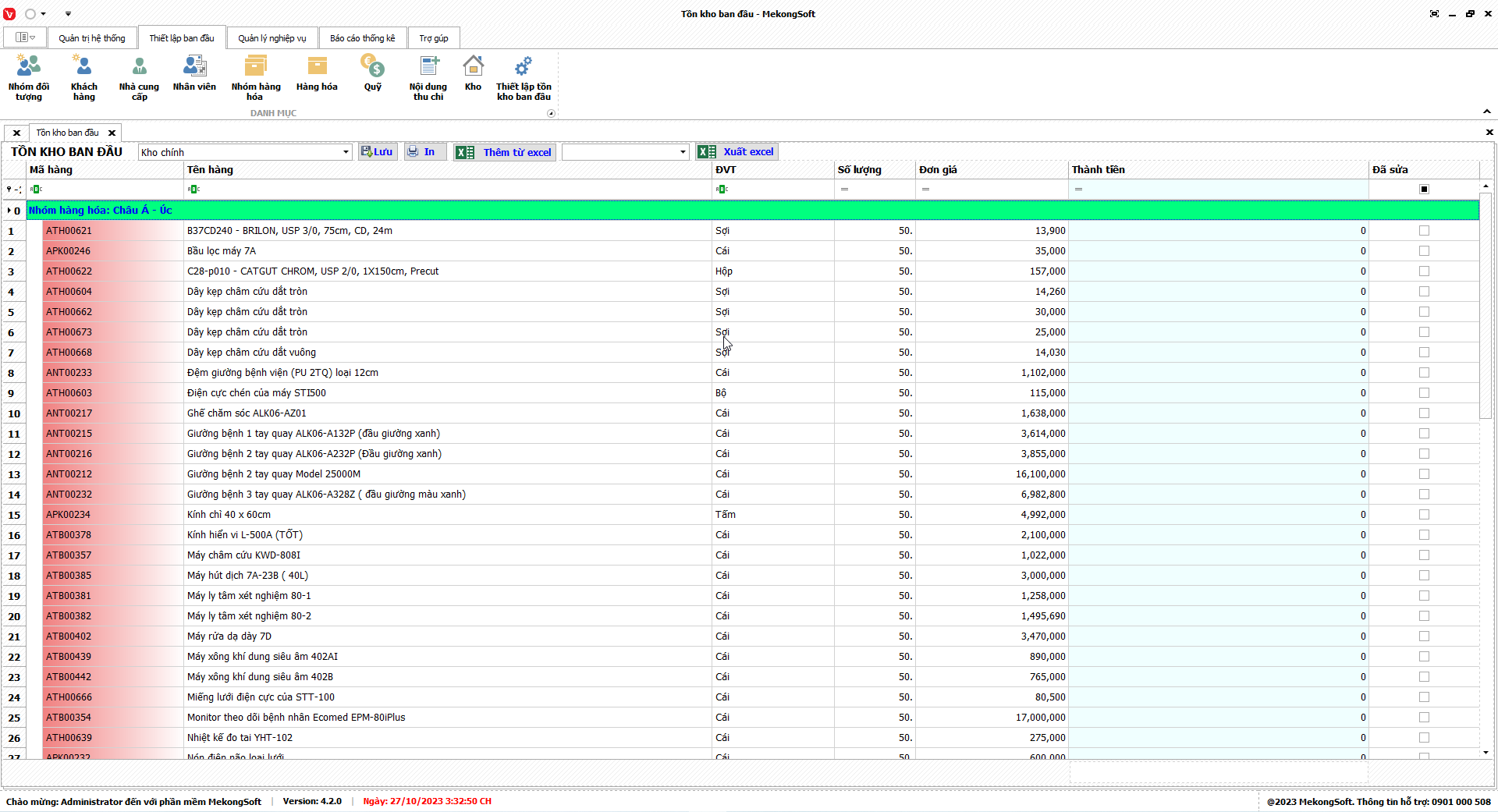Switch to the Báo cáo thống kê tab
1498x812 pixels.
tap(362, 38)
